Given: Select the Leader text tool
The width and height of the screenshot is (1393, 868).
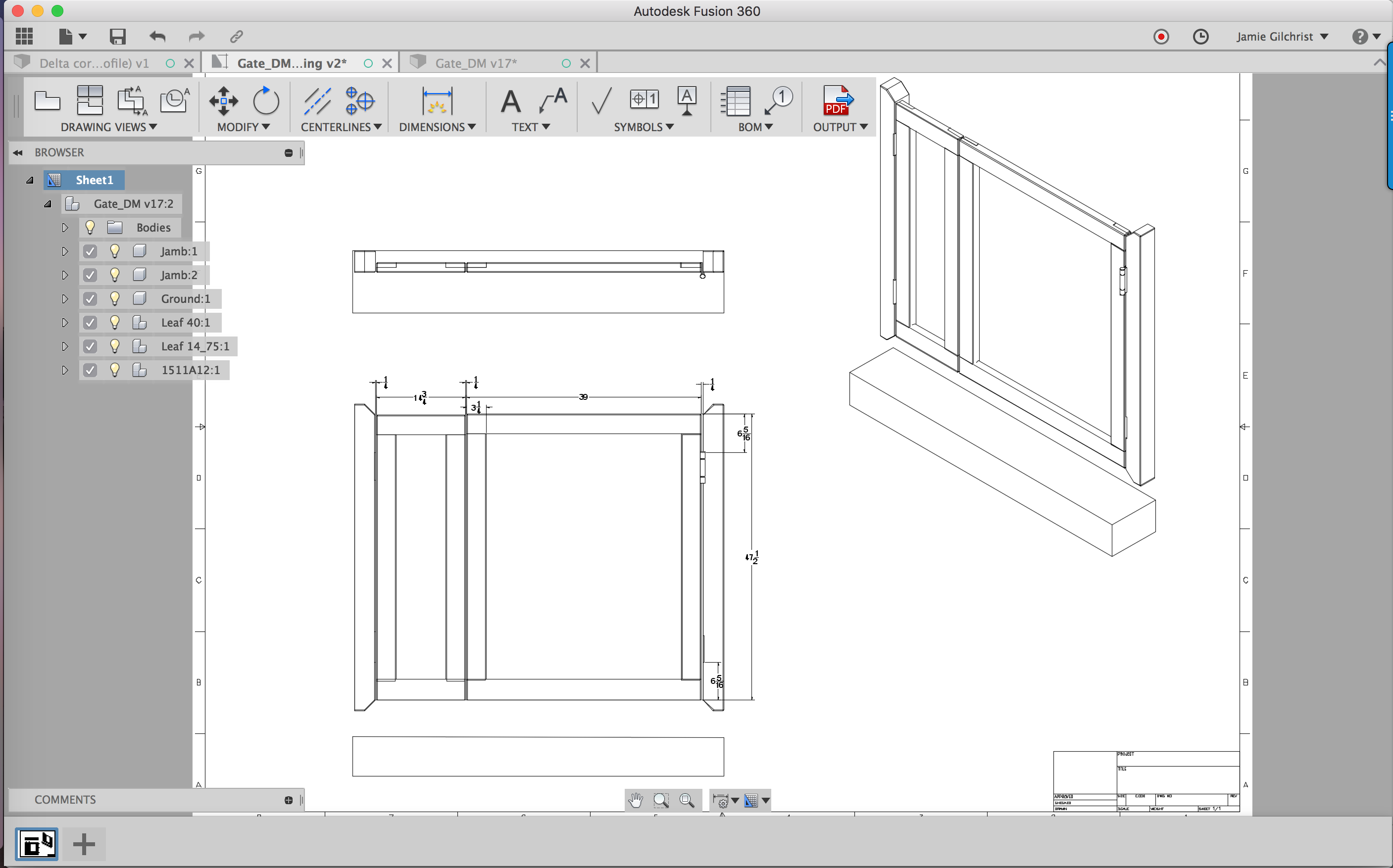Looking at the screenshot, I should coord(553,101).
